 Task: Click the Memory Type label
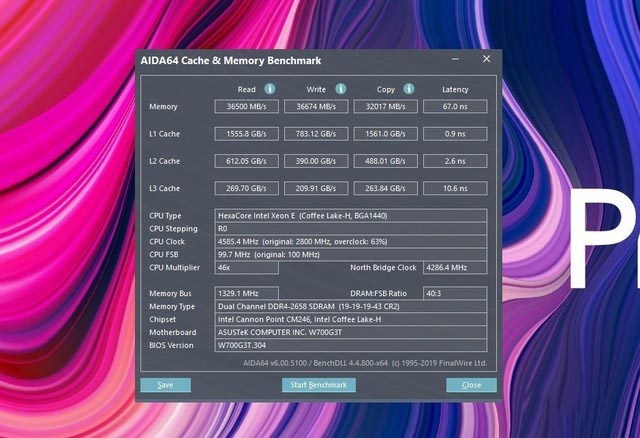pyautogui.click(x=172, y=307)
